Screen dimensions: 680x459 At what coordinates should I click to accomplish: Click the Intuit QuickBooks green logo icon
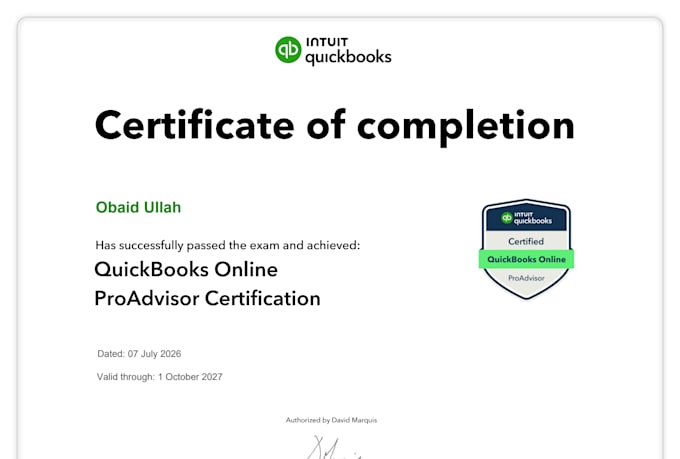click(x=288, y=49)
